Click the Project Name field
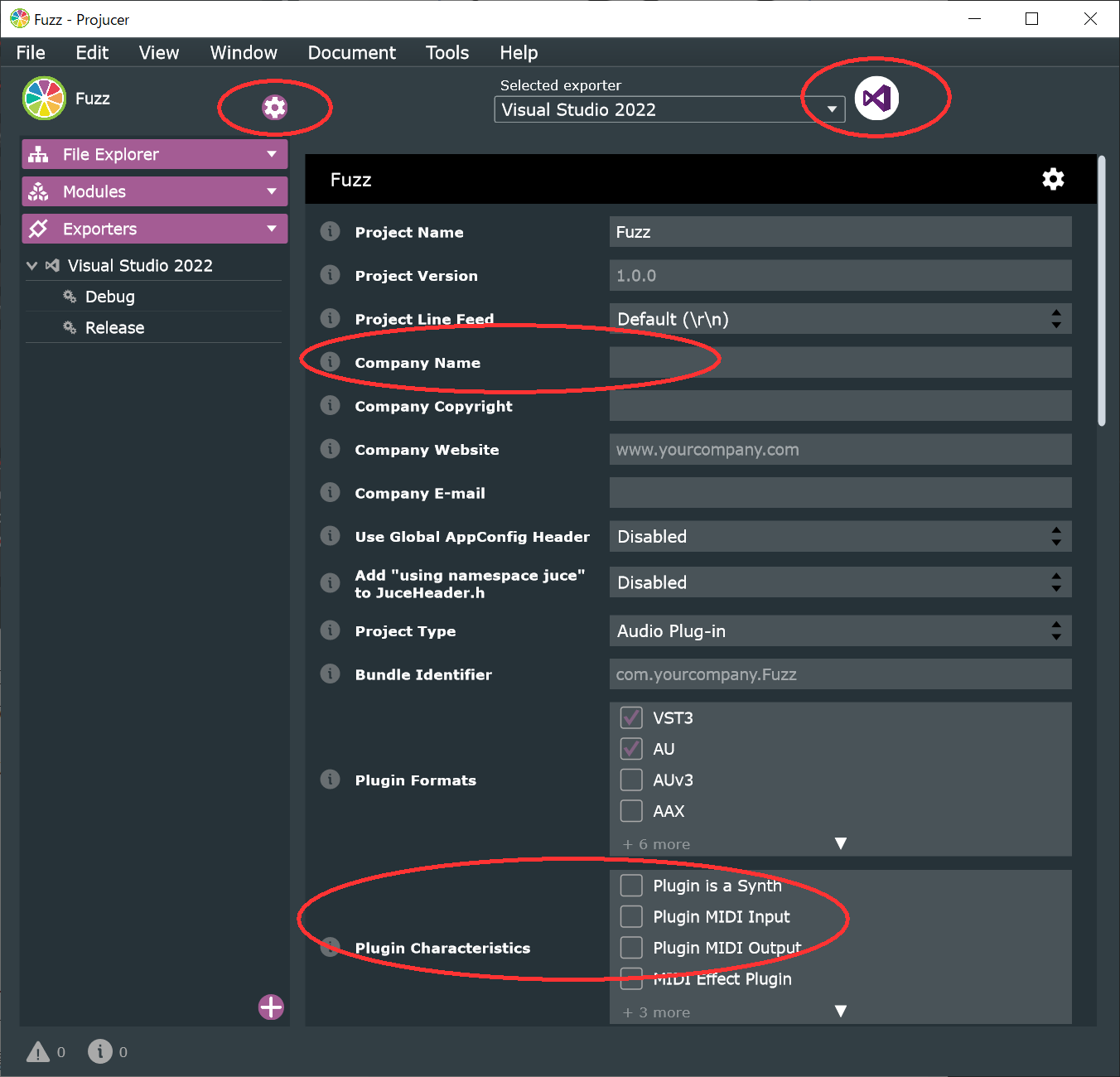 coord(841,232)
